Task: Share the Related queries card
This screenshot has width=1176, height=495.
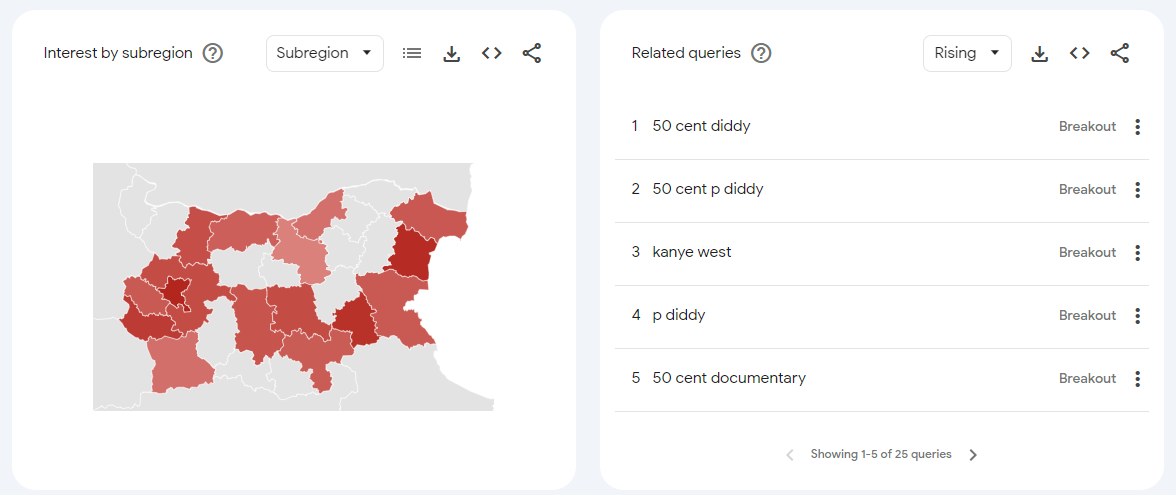Action: click(1120, 53)
